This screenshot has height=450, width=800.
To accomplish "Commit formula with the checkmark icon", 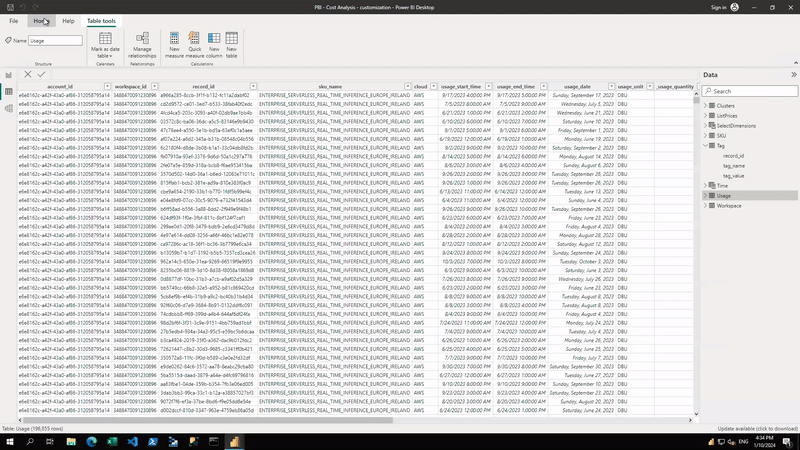I will (x=41, y=74).
